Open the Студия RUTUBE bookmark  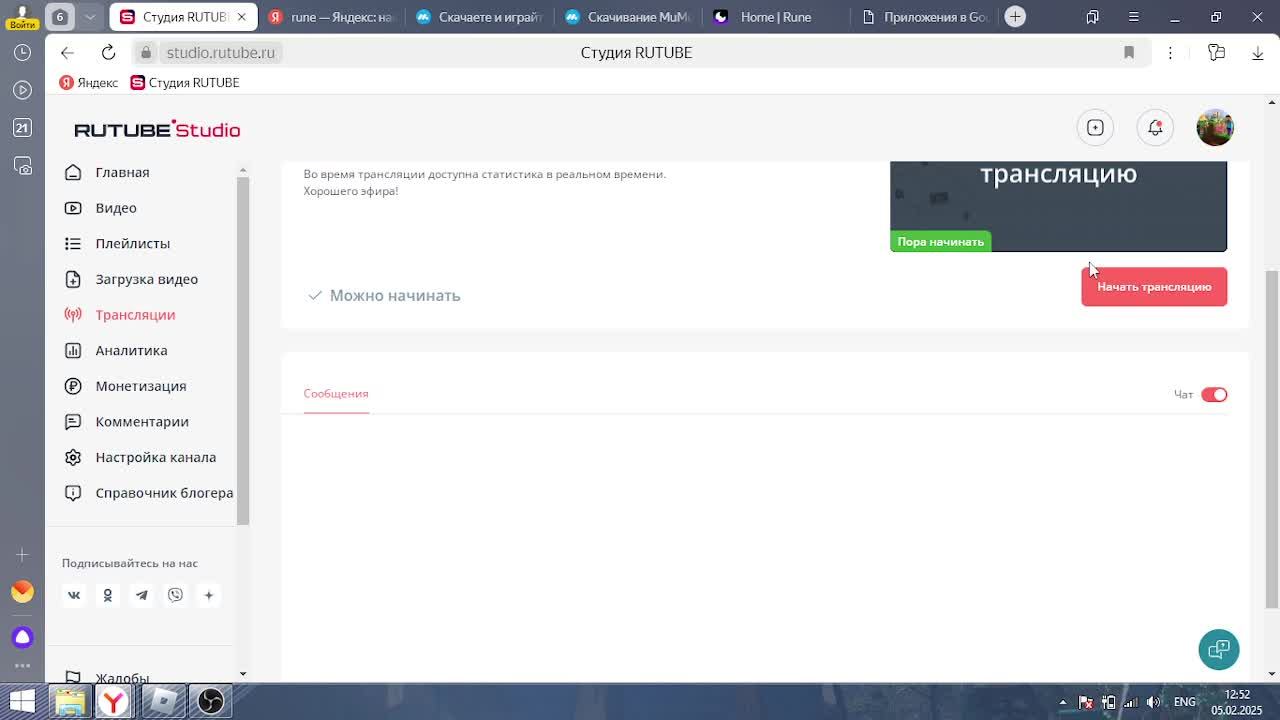(185, 82)
